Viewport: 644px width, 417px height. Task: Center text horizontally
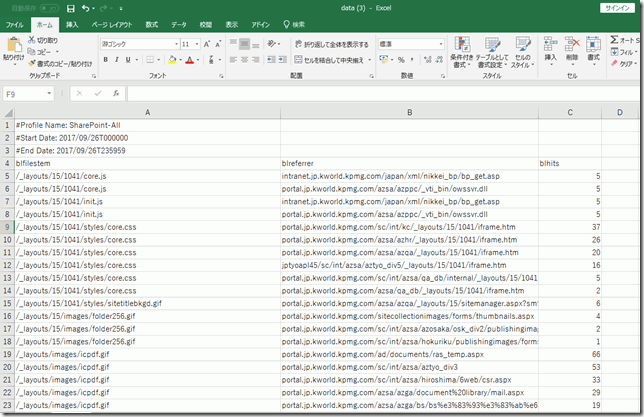(244, 60)
